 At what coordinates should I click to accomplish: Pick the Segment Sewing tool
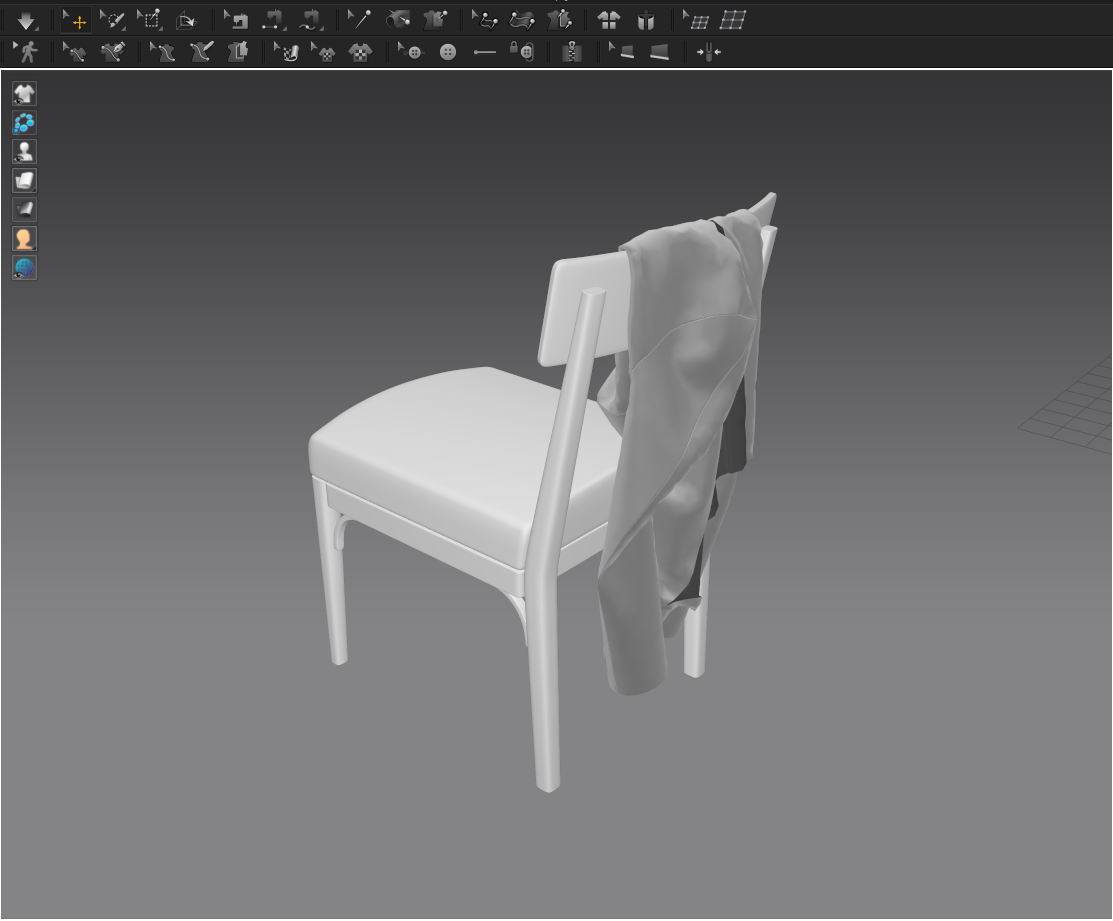click(273, 21)
